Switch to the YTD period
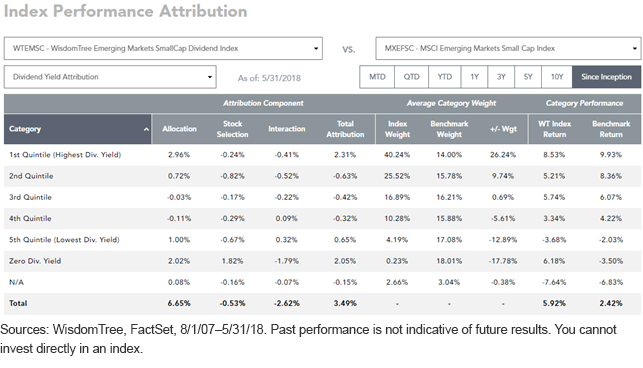643x368 pixels. 445,77
